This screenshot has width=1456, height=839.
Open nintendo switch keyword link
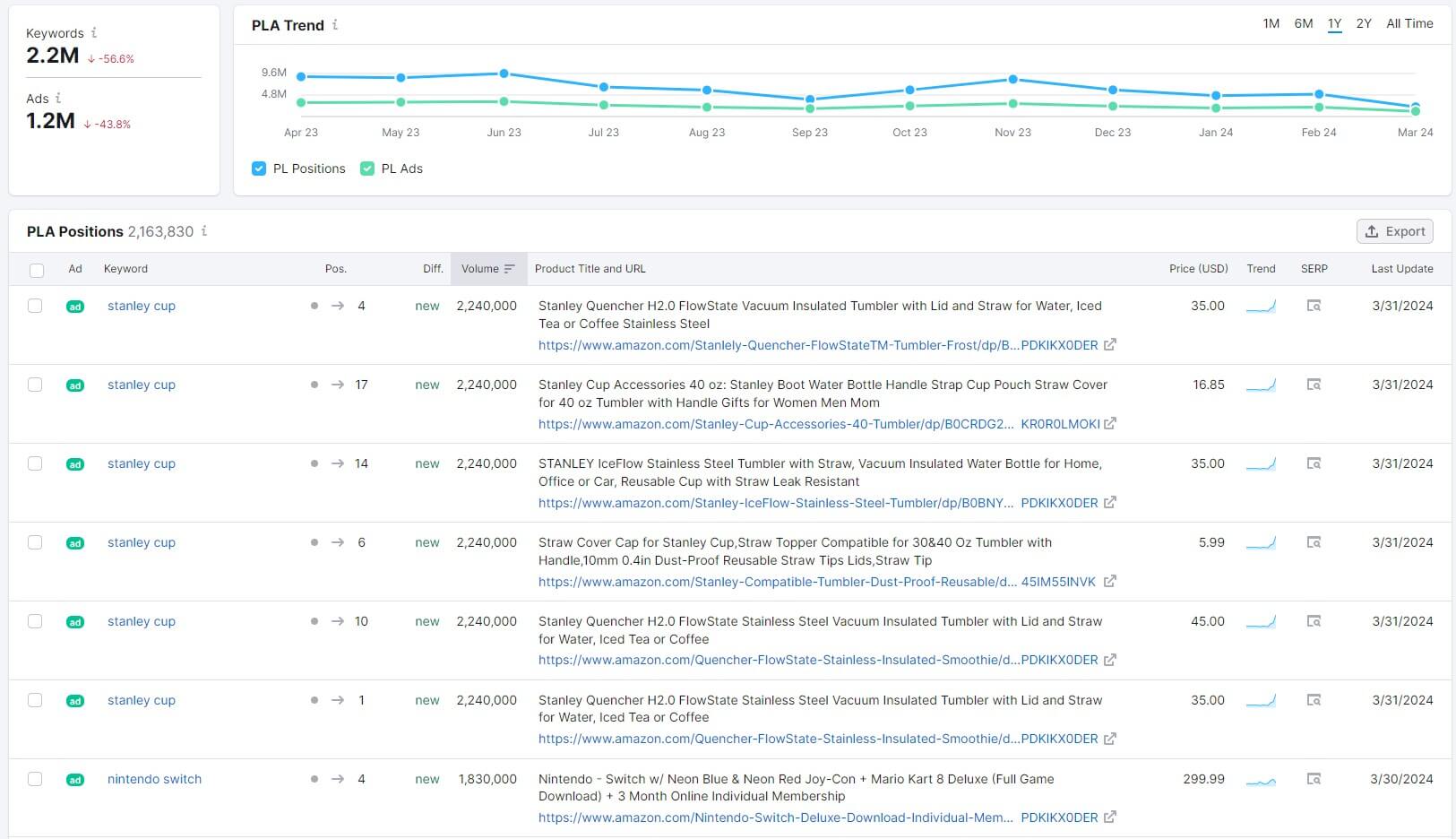(154, 779)
